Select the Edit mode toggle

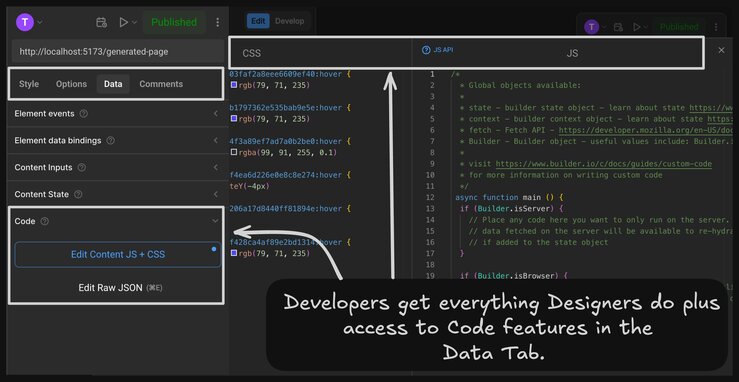coord(258,21)
